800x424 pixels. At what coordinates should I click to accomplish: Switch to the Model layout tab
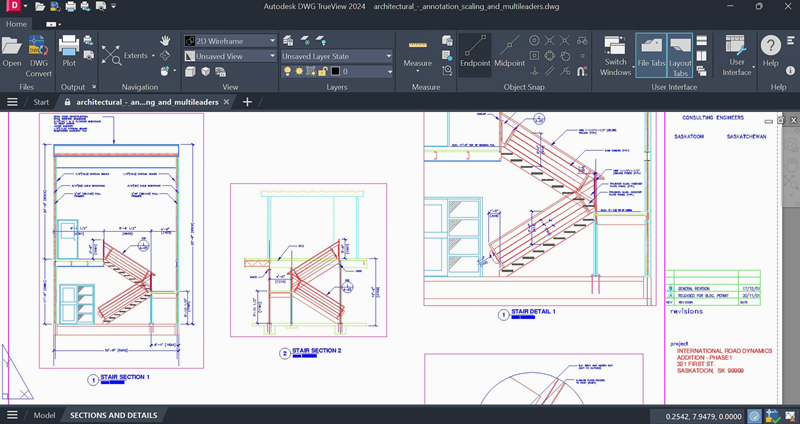click(44, 415)
